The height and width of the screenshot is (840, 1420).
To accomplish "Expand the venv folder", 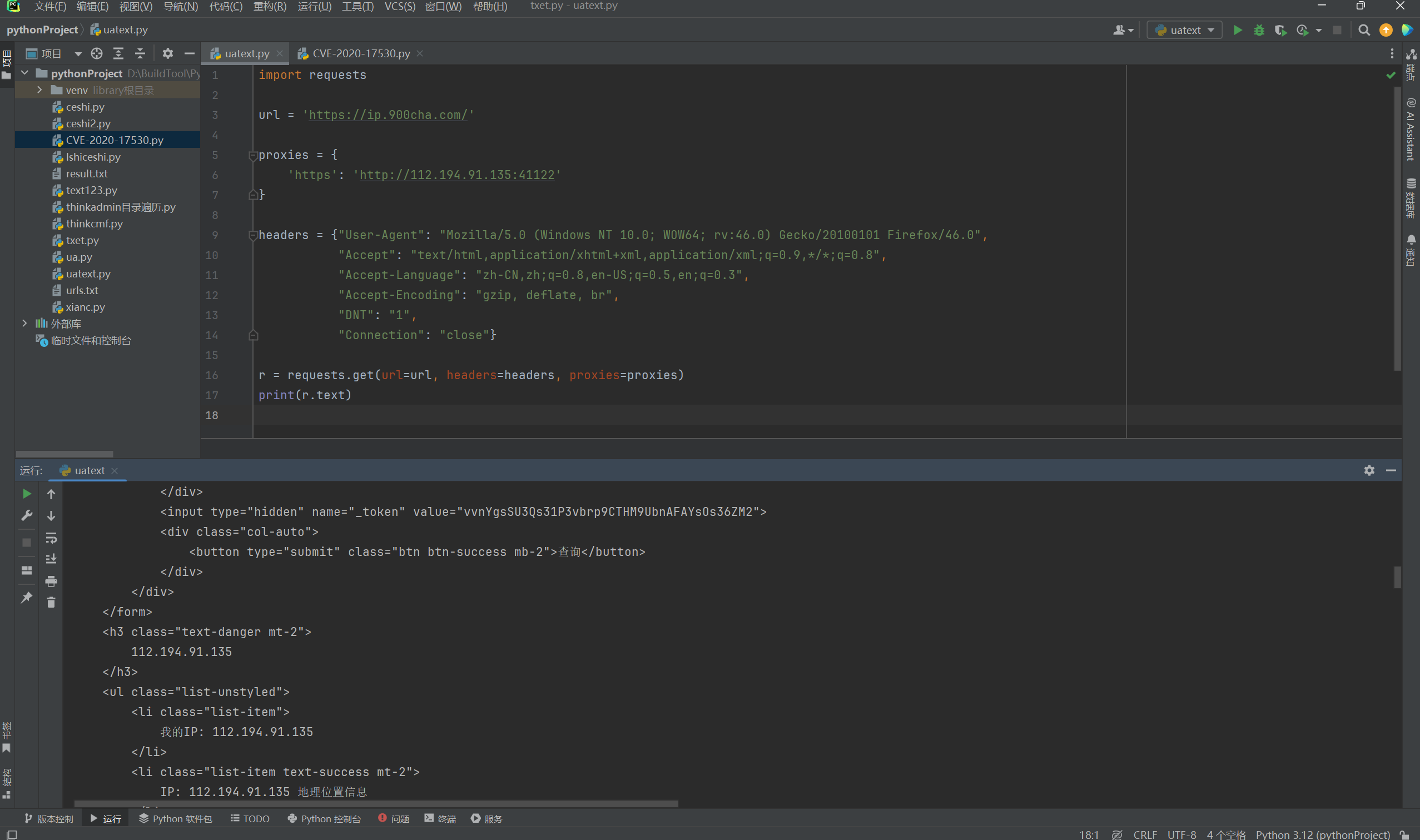I will tap(39, 90).
